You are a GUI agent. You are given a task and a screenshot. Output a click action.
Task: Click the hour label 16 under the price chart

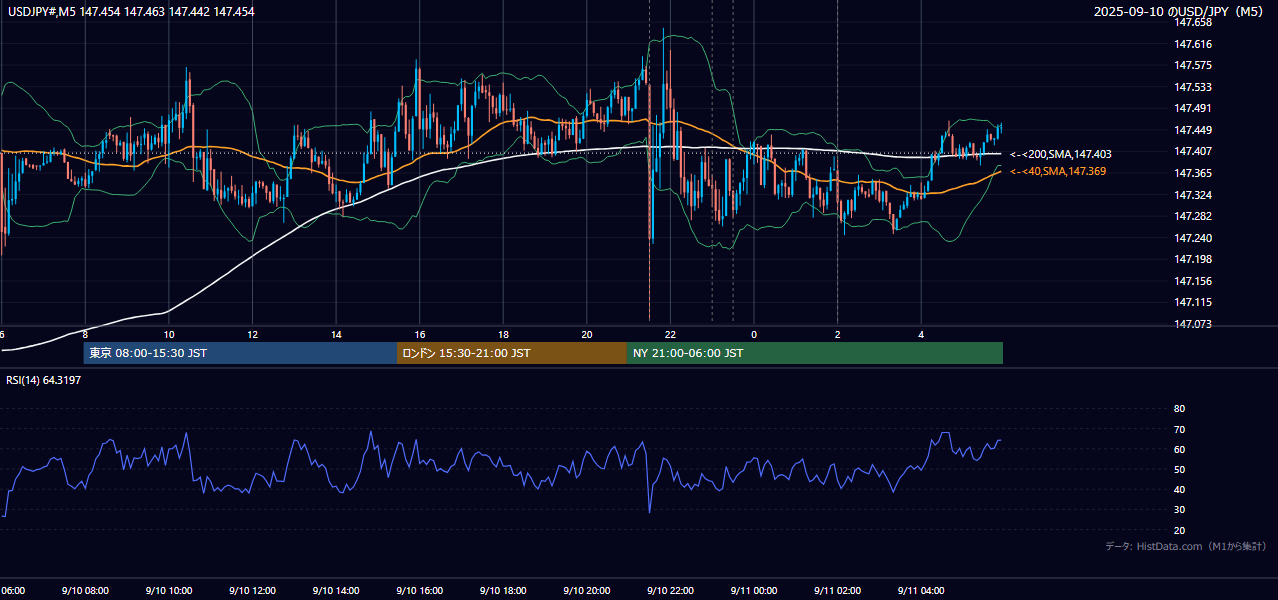coord(420,335)
